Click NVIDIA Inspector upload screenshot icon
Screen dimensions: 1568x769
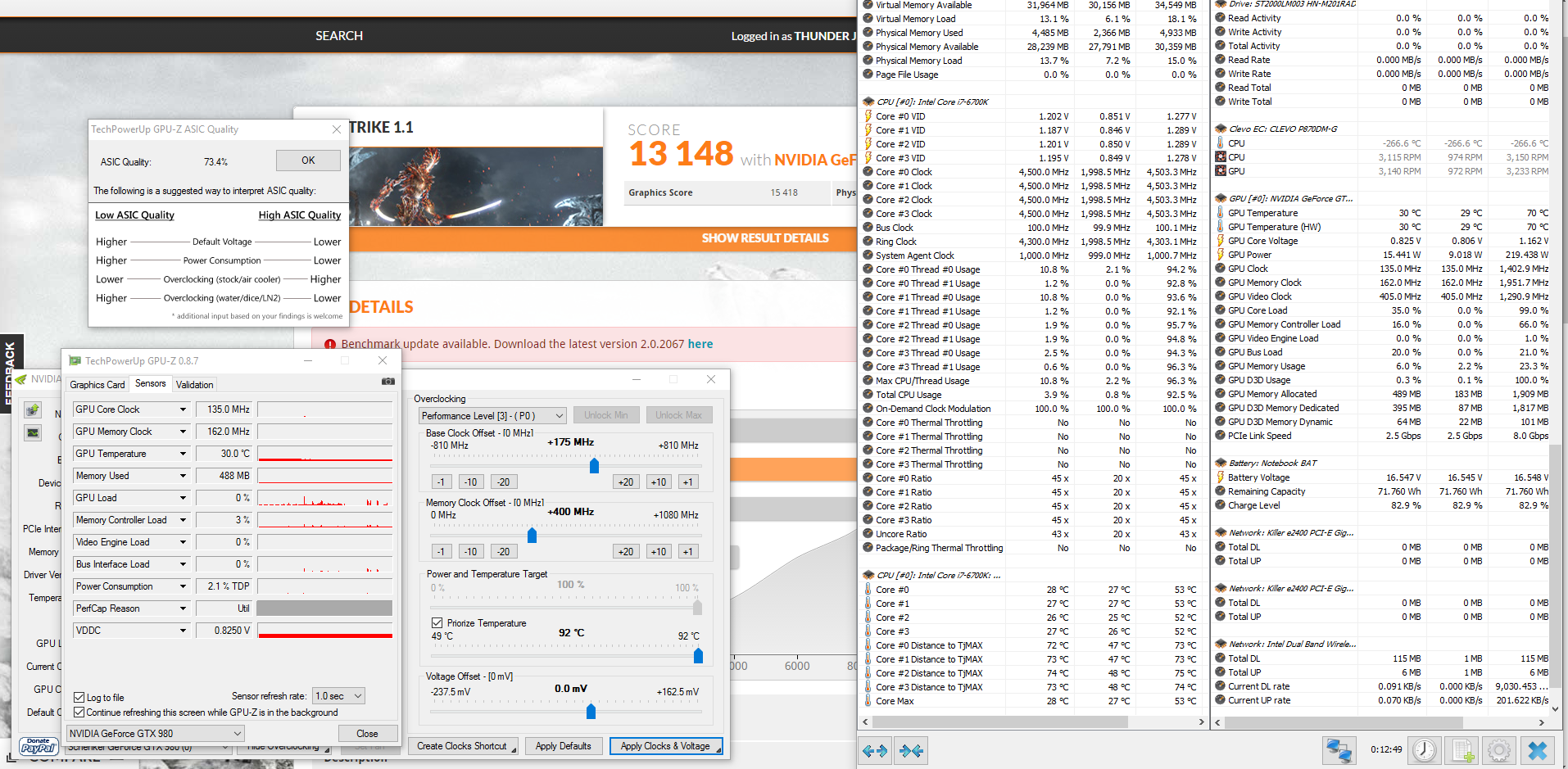(x=33, y=409)
